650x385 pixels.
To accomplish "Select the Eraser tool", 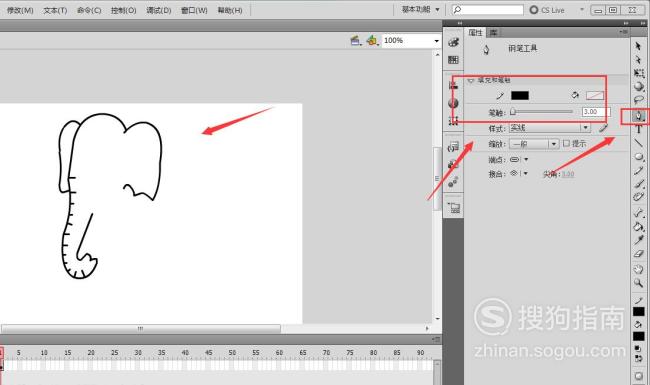I will coord(638,254).
